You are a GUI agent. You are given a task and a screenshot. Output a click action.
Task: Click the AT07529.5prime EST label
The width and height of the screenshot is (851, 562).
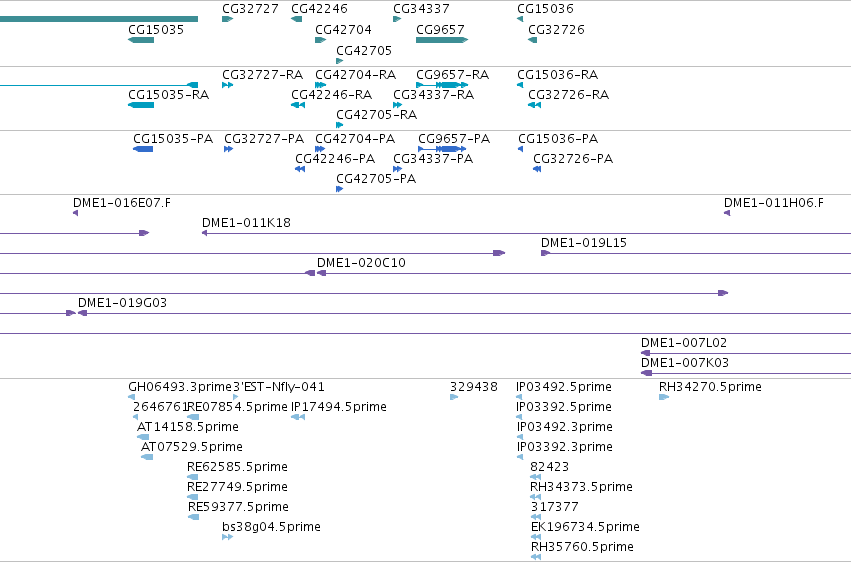tap(192, 447)
